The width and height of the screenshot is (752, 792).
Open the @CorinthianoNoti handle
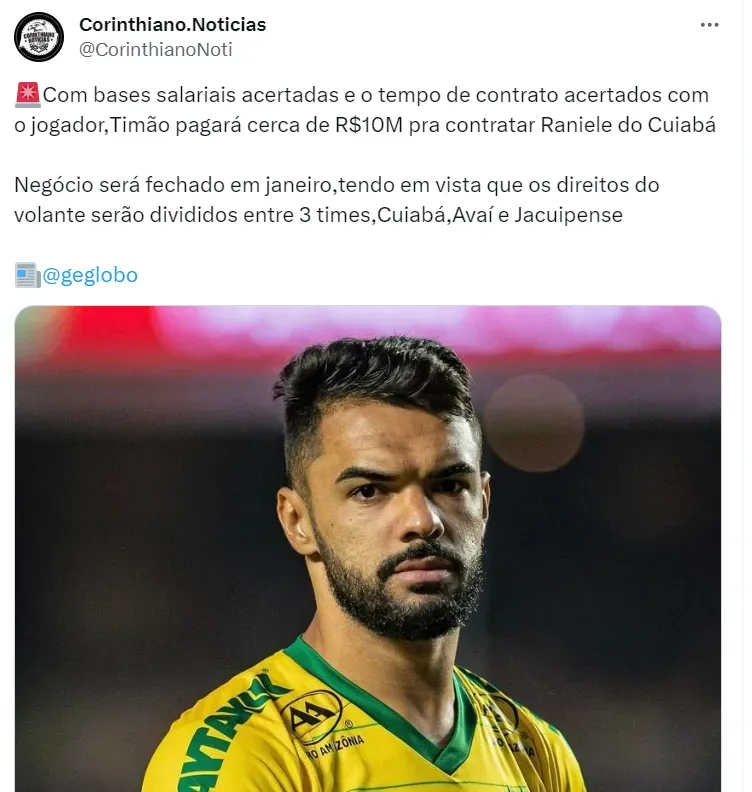pos(156,50)
